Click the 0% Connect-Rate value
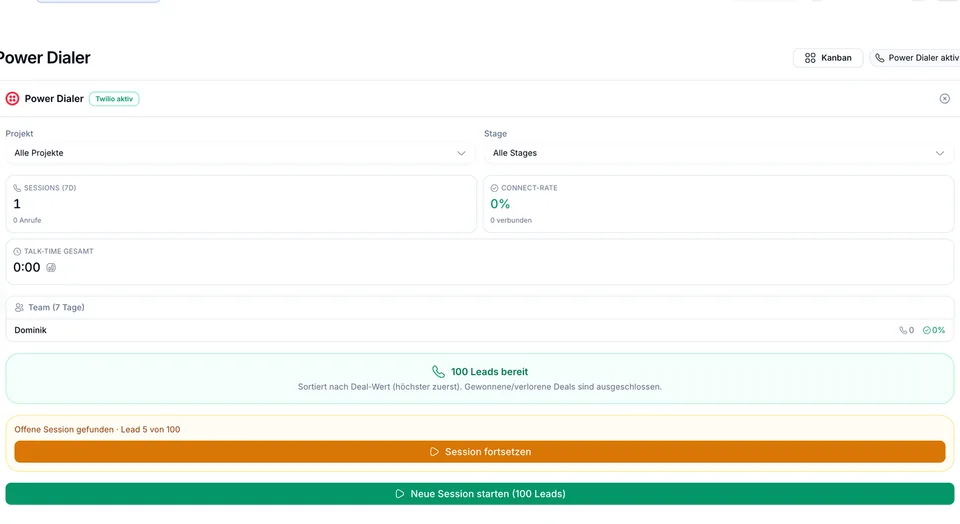 pyautogui.click(x=500, y=204)
